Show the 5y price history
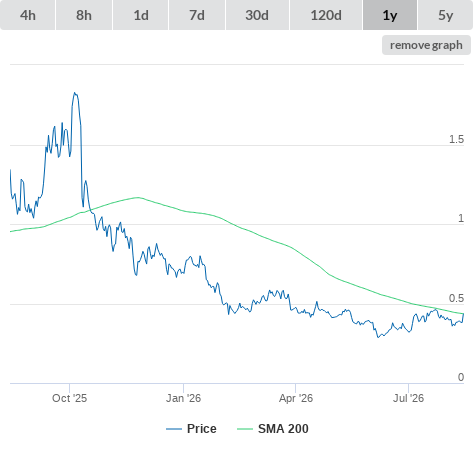This screenshot has width=474, height=455. click(445, 15)
